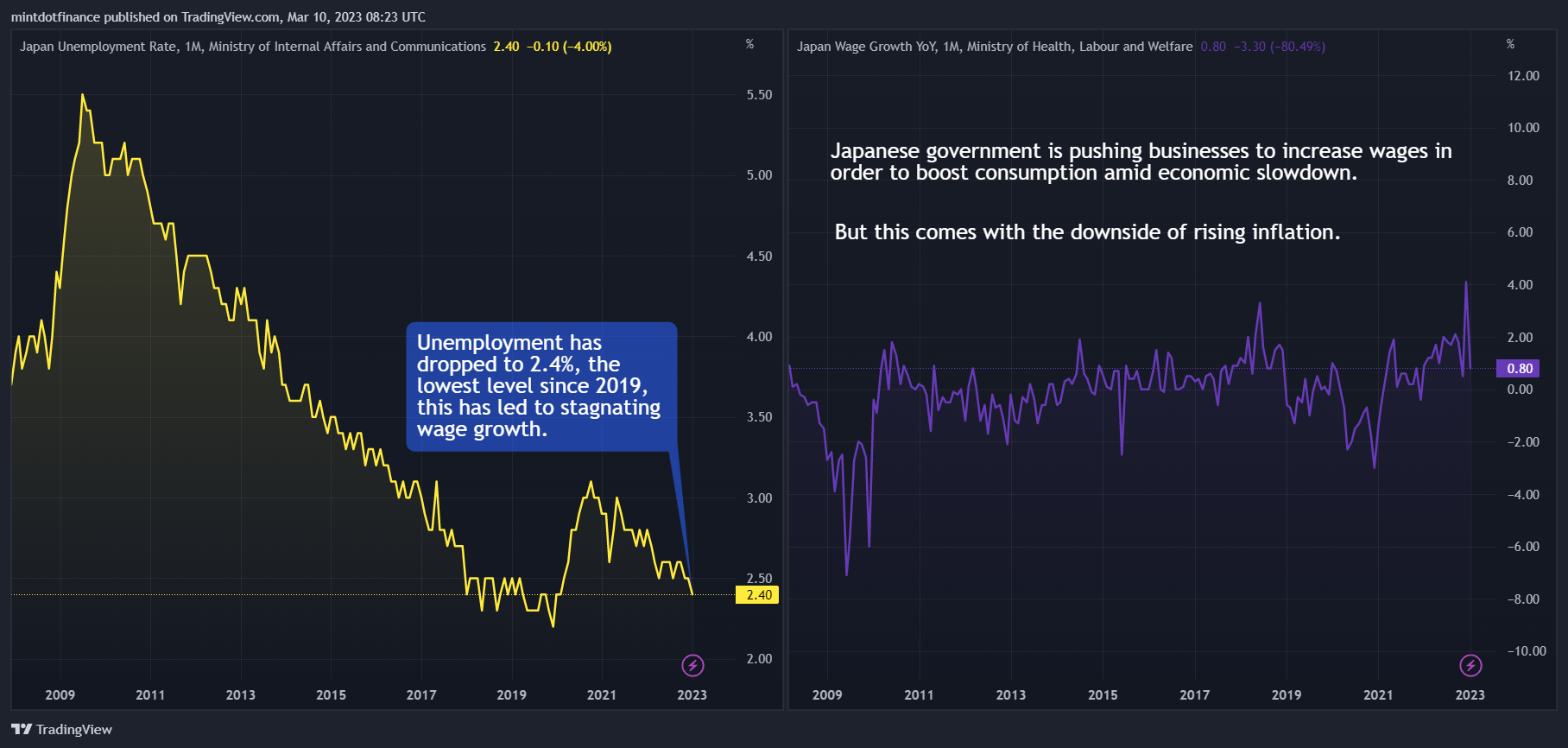Click 'But this comes with the downside' text
This screenshot has height=748, width=1568.
coord(1087,232)
